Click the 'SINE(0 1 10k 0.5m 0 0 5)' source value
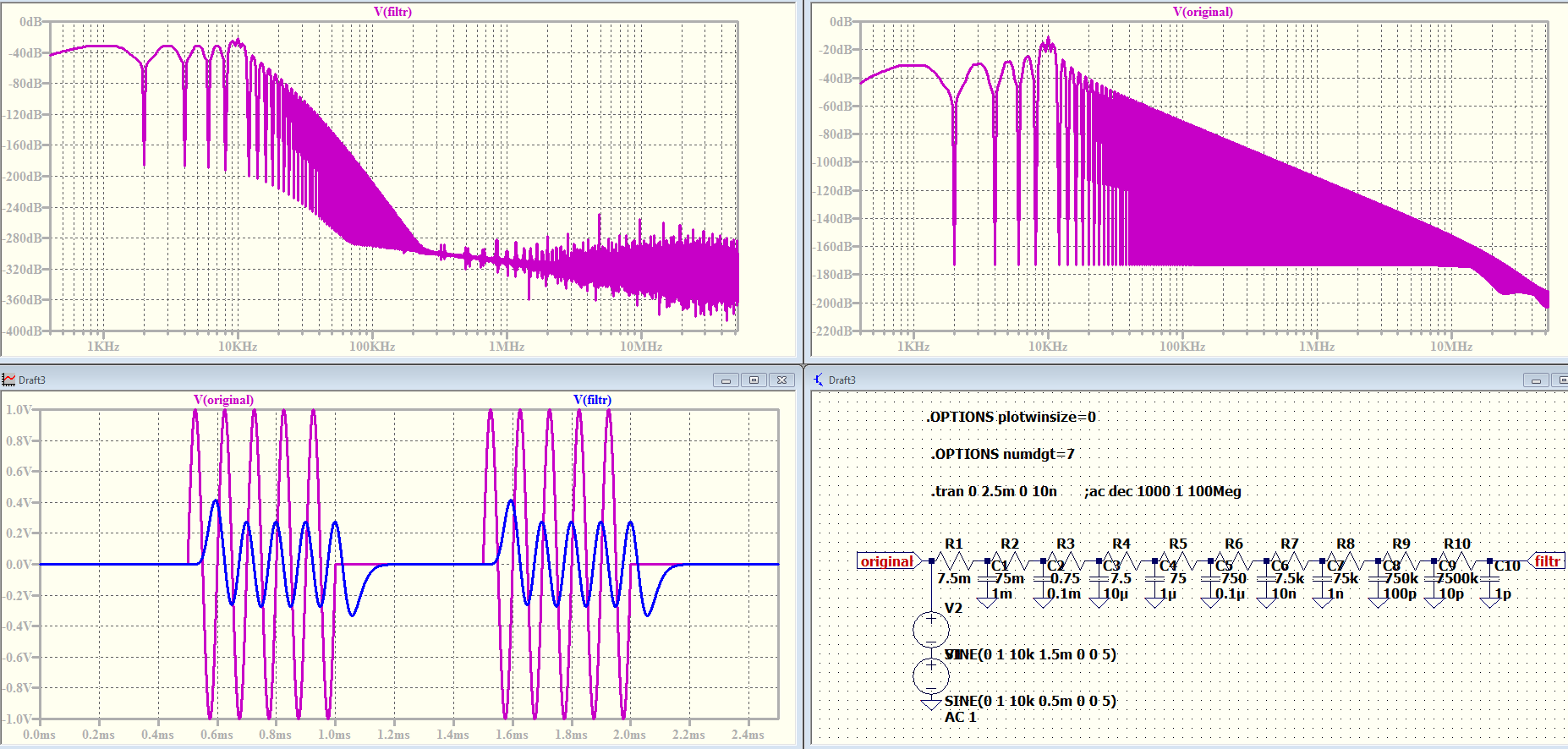The width and height of the screenshot is (1568, 749). [1030, 701]
